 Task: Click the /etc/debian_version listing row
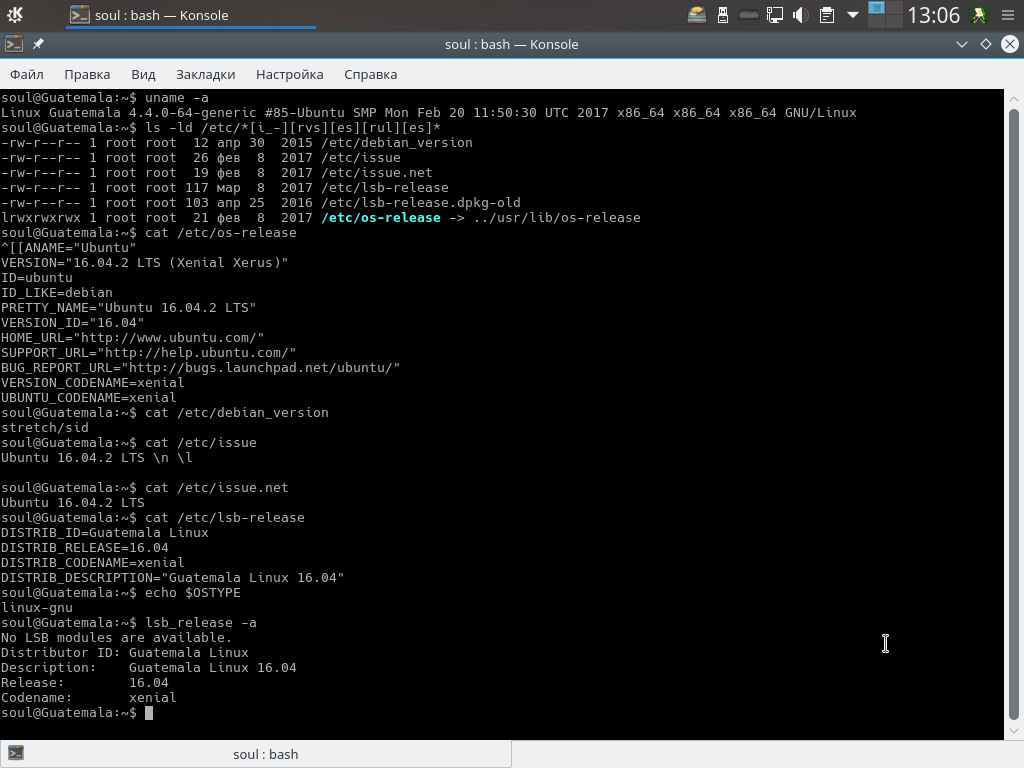tap(236, 142)
